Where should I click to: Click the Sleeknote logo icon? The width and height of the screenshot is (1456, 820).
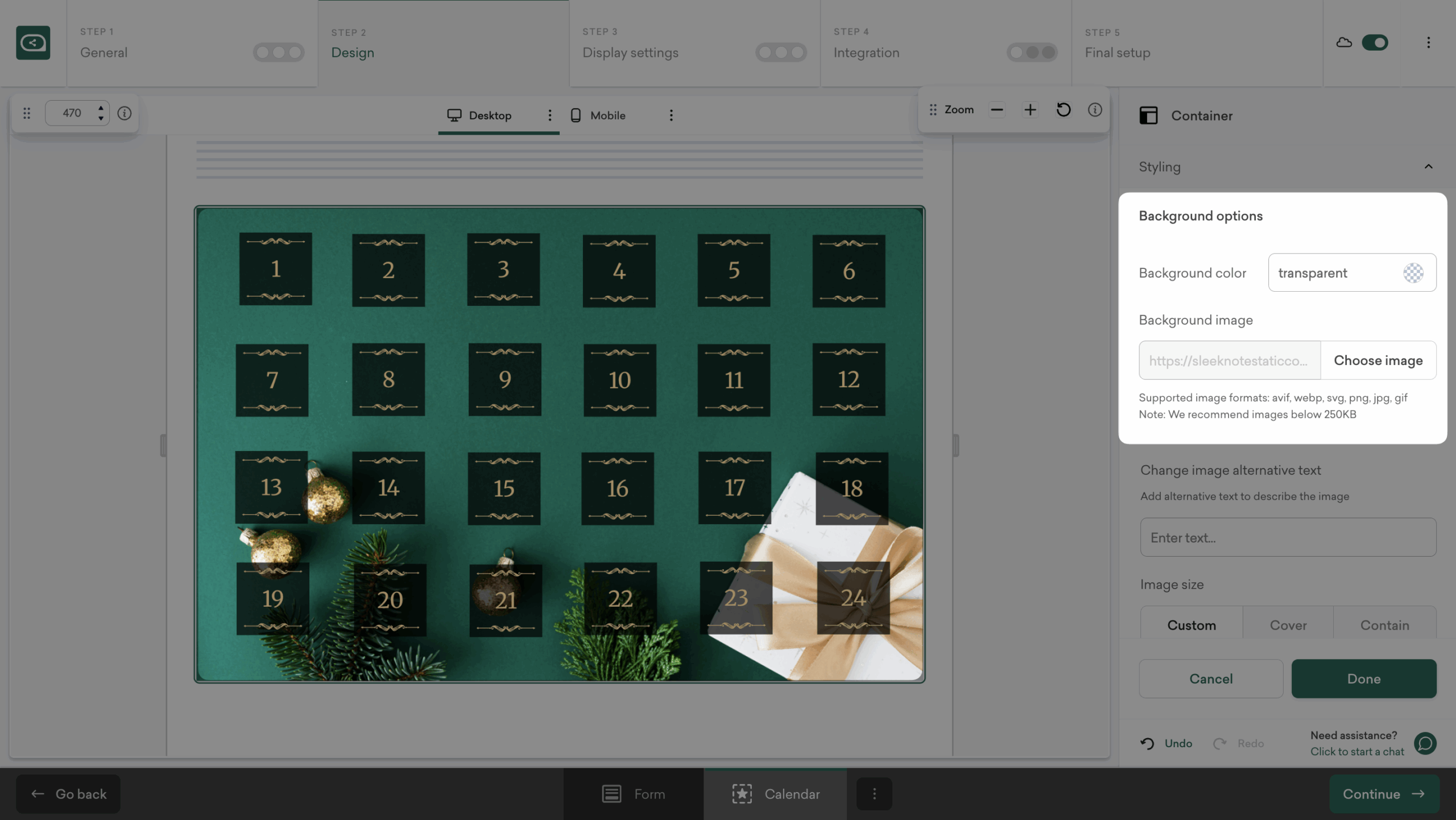coord(33,43)
